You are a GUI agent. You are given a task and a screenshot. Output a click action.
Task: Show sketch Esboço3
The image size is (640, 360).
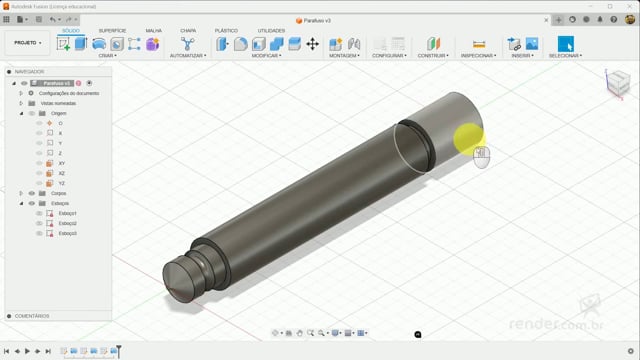coord(39,233)
